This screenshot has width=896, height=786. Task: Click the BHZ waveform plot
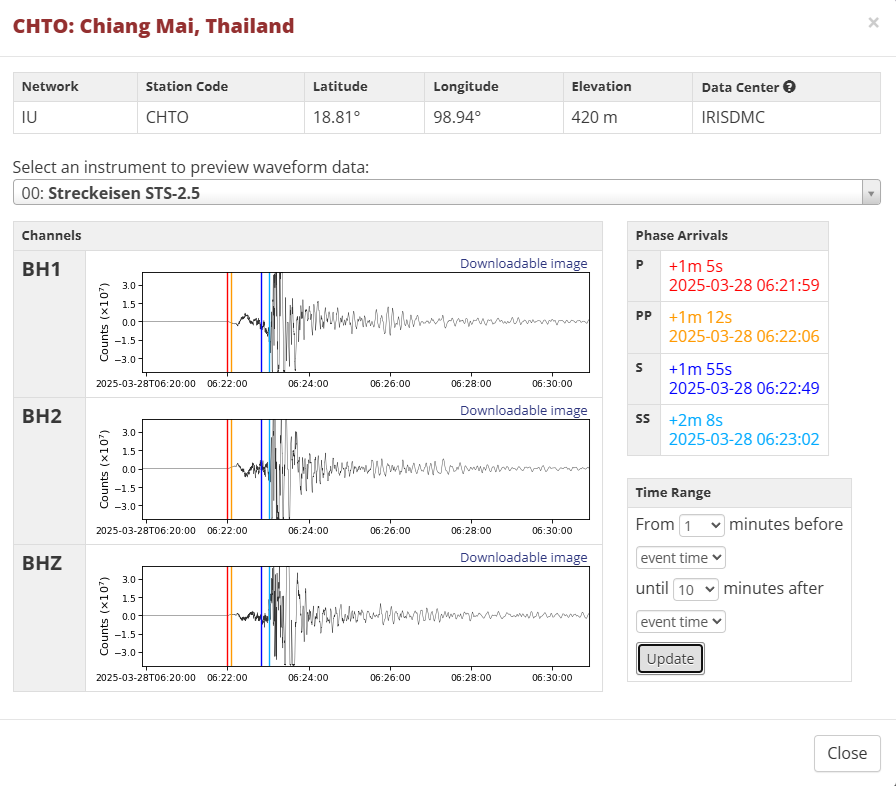(366, 616)
